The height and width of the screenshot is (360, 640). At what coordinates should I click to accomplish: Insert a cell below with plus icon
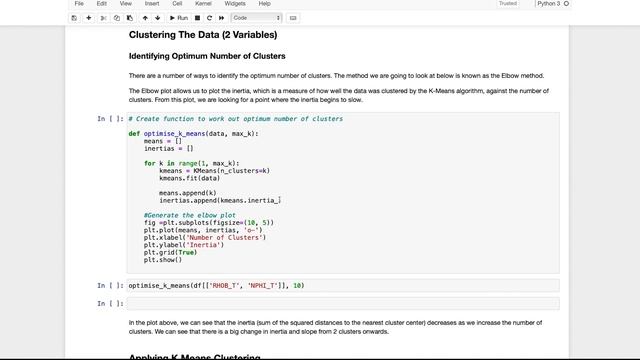point(89,18)
